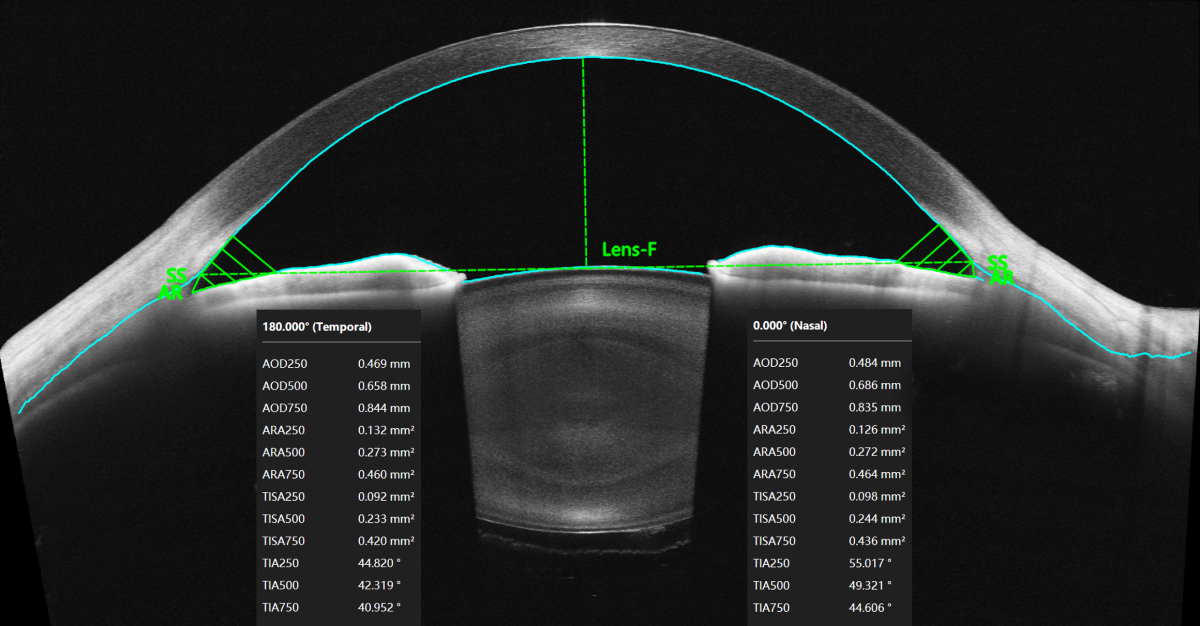The width and height of the screenshot is (1200, 626).
Task: Click the nasal AR angle recess marker
Action: [1001, 279]
